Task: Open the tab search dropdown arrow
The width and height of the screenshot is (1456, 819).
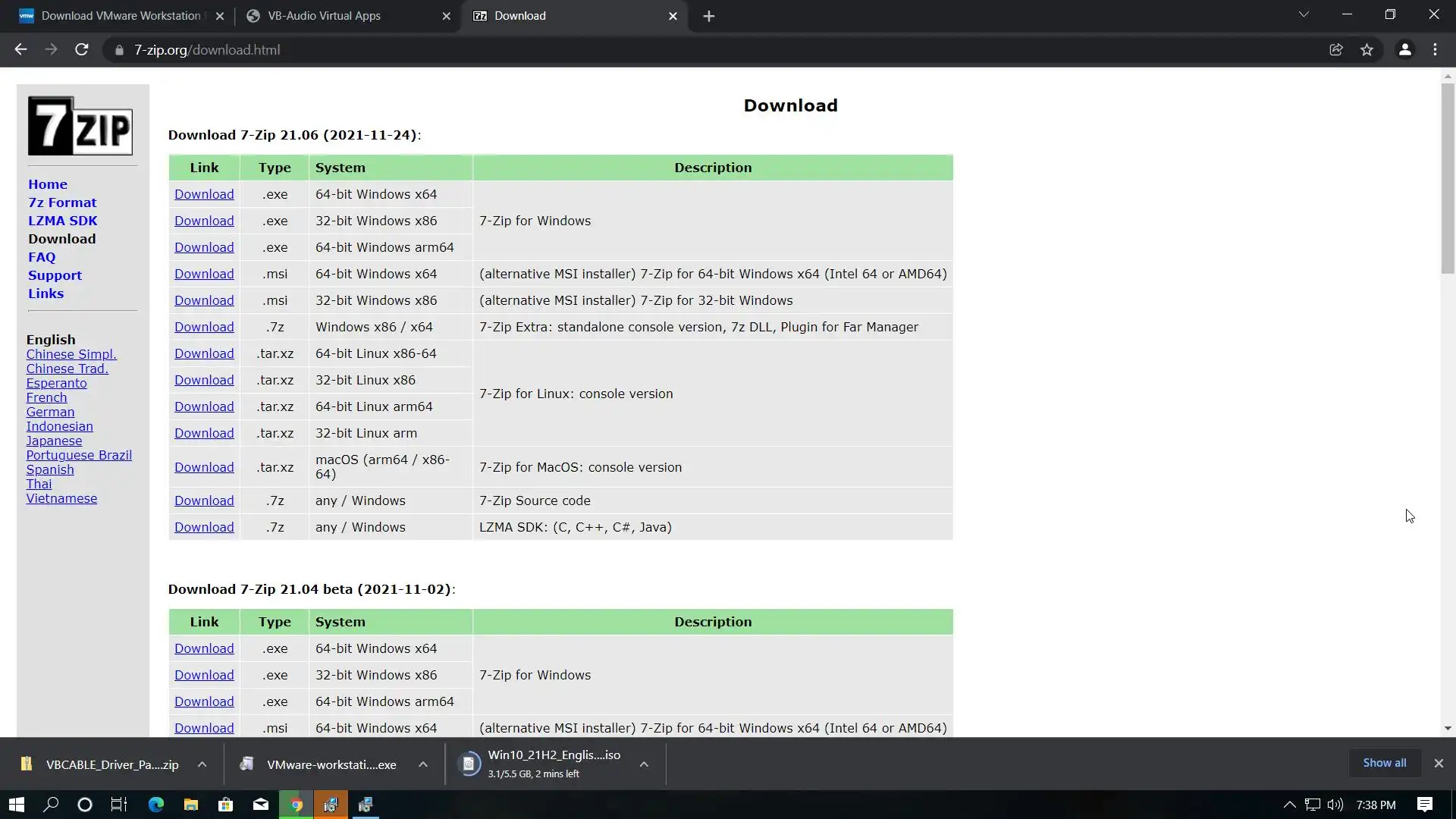Action: coord(1304,14)
